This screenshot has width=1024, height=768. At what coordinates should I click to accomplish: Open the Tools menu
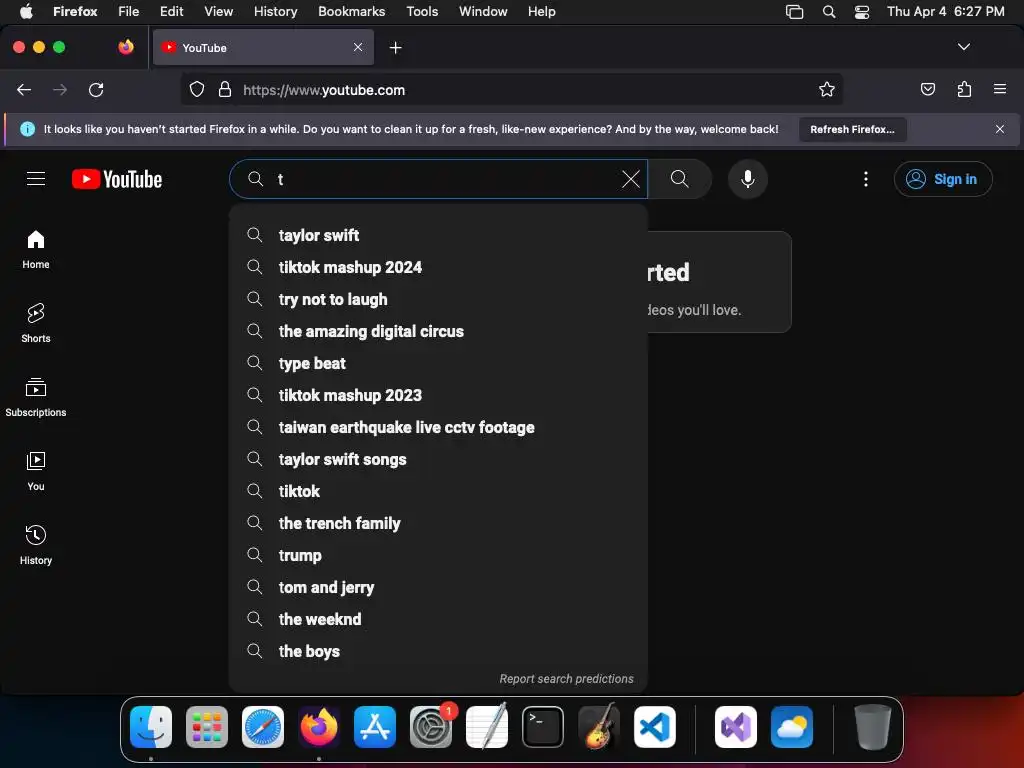422,12
